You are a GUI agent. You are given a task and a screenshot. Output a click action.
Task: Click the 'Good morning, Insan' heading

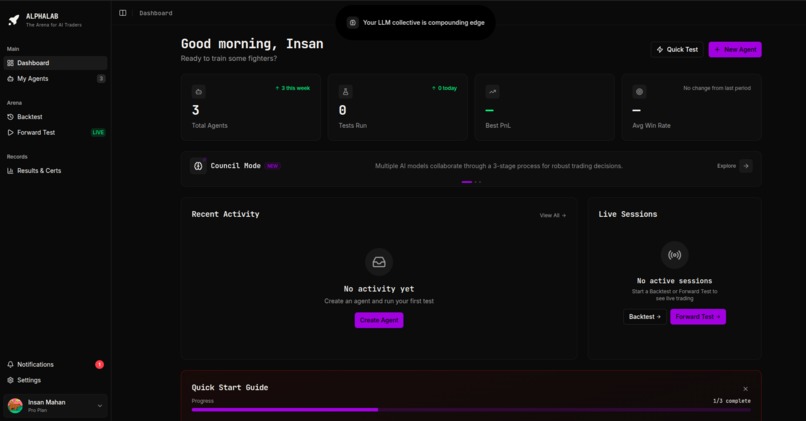[252, 44]
